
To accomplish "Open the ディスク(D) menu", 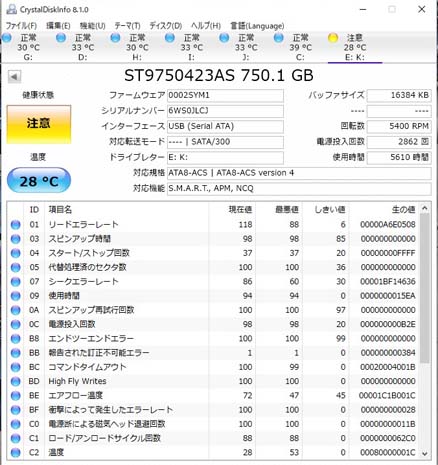I will pyautogui.click(x=166, y=26).
